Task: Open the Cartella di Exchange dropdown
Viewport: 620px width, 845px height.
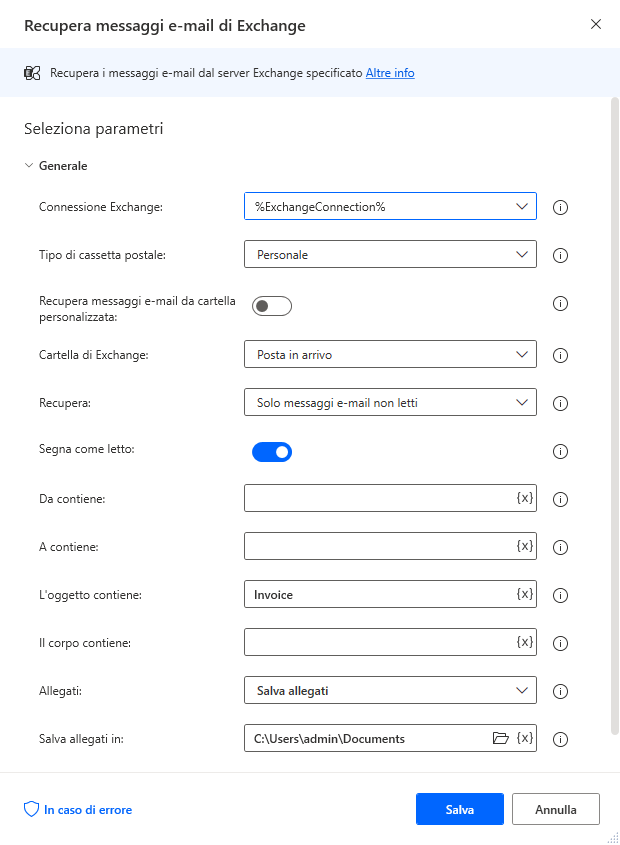Action: 390,354
